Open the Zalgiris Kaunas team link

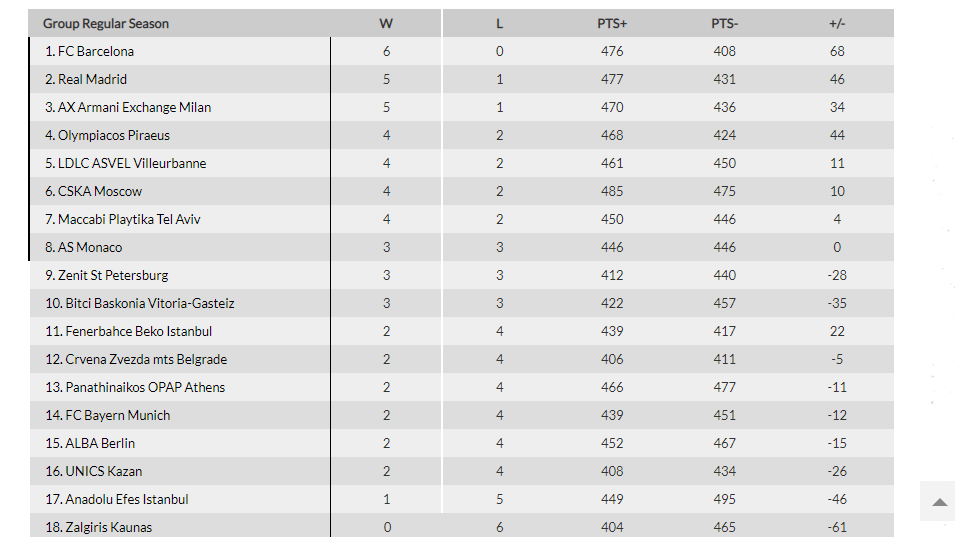tap(108, 527)
